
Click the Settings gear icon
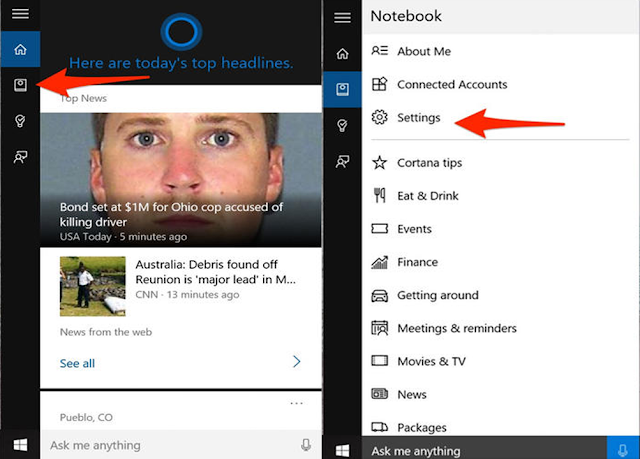click(379, 117)
